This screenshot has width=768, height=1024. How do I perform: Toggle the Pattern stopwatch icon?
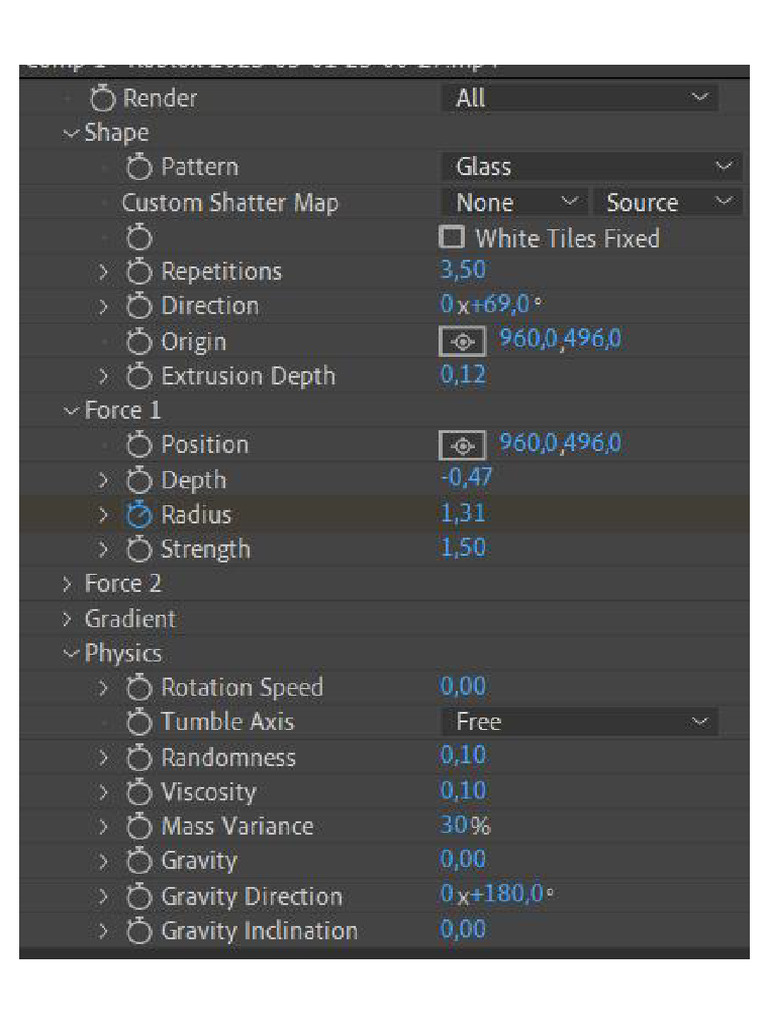[x=139, y=167]
